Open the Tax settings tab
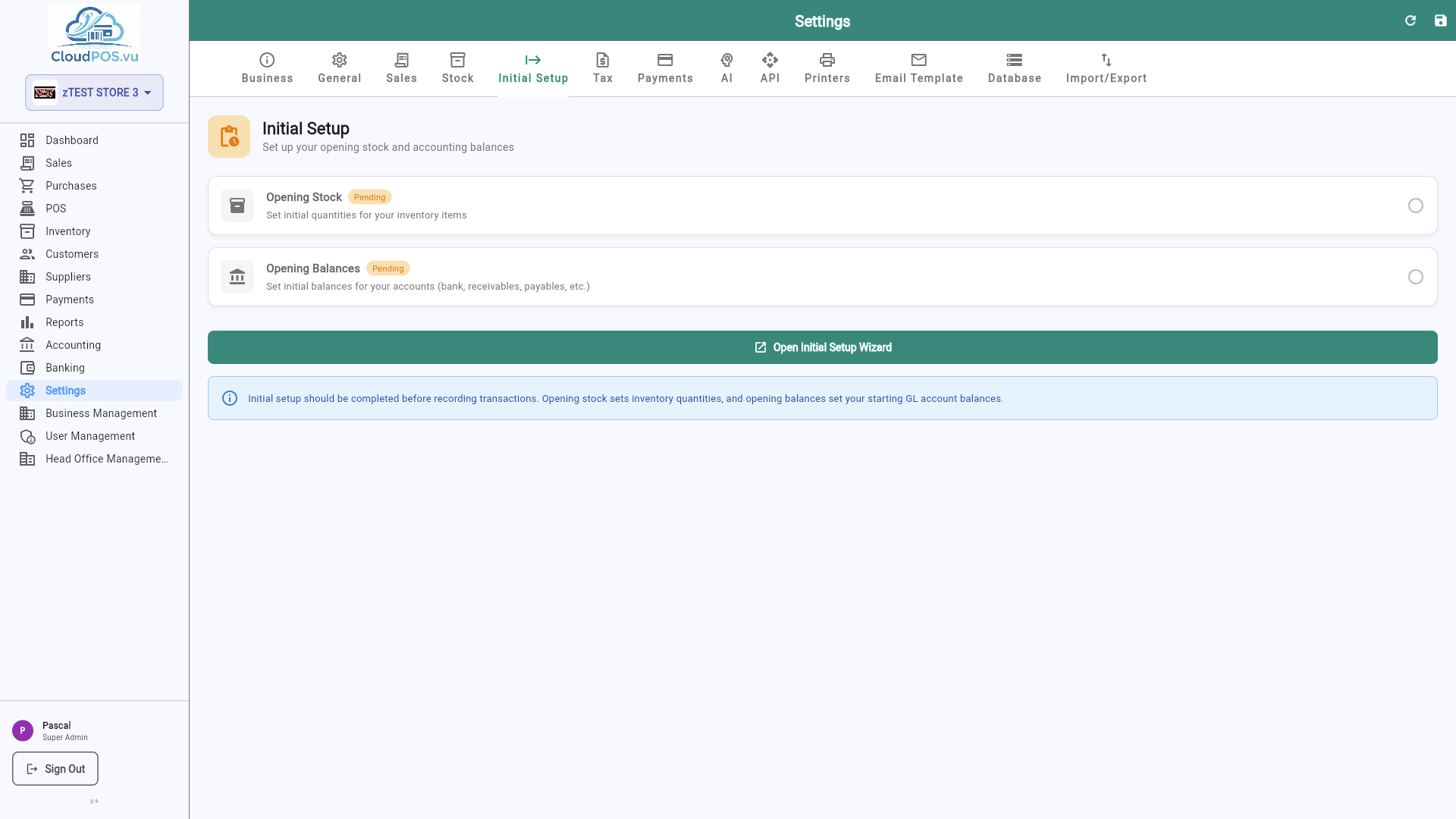1456x819 pixels. 603,68
